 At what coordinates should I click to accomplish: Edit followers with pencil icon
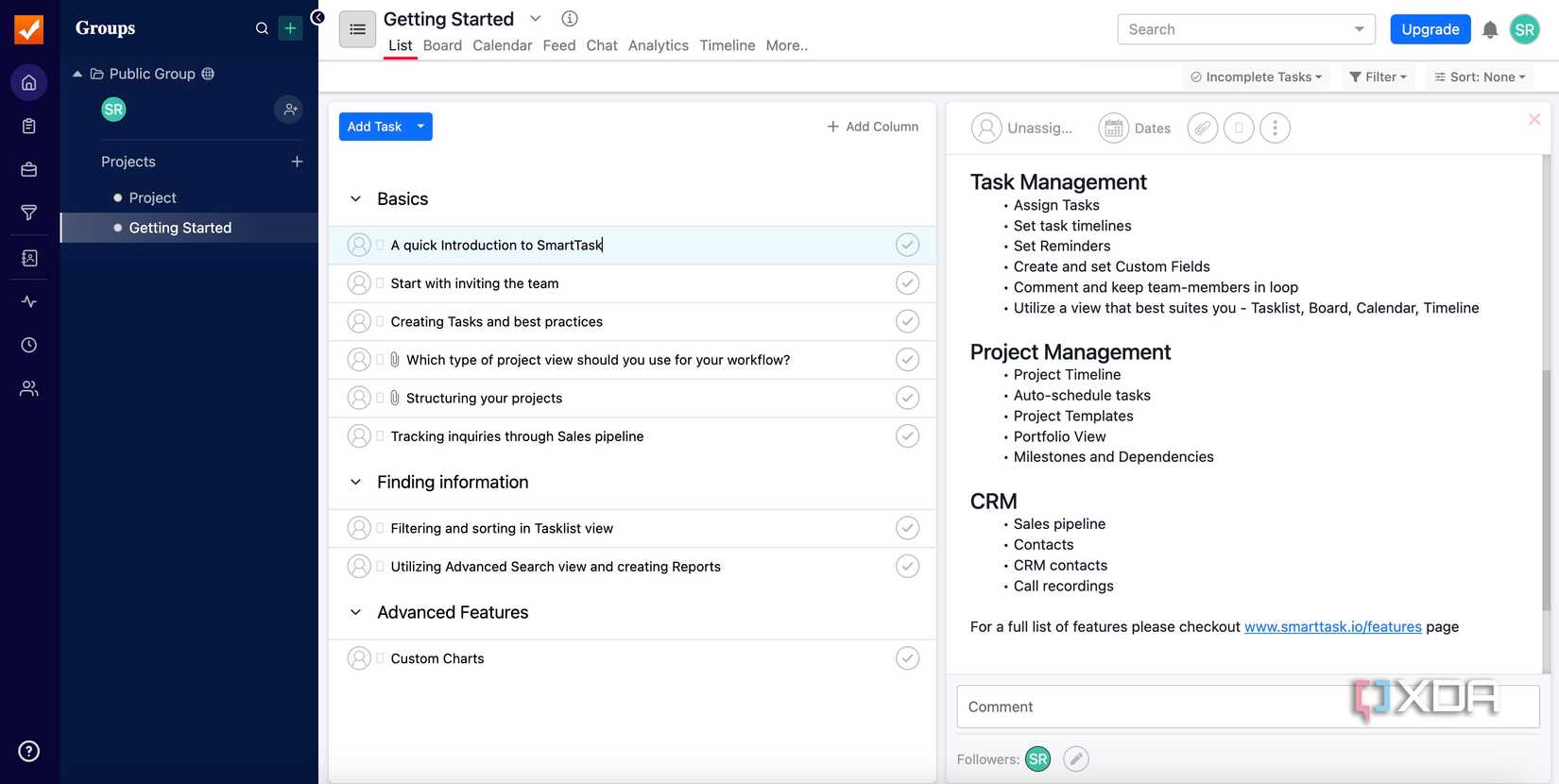(x=1076, y=758)
